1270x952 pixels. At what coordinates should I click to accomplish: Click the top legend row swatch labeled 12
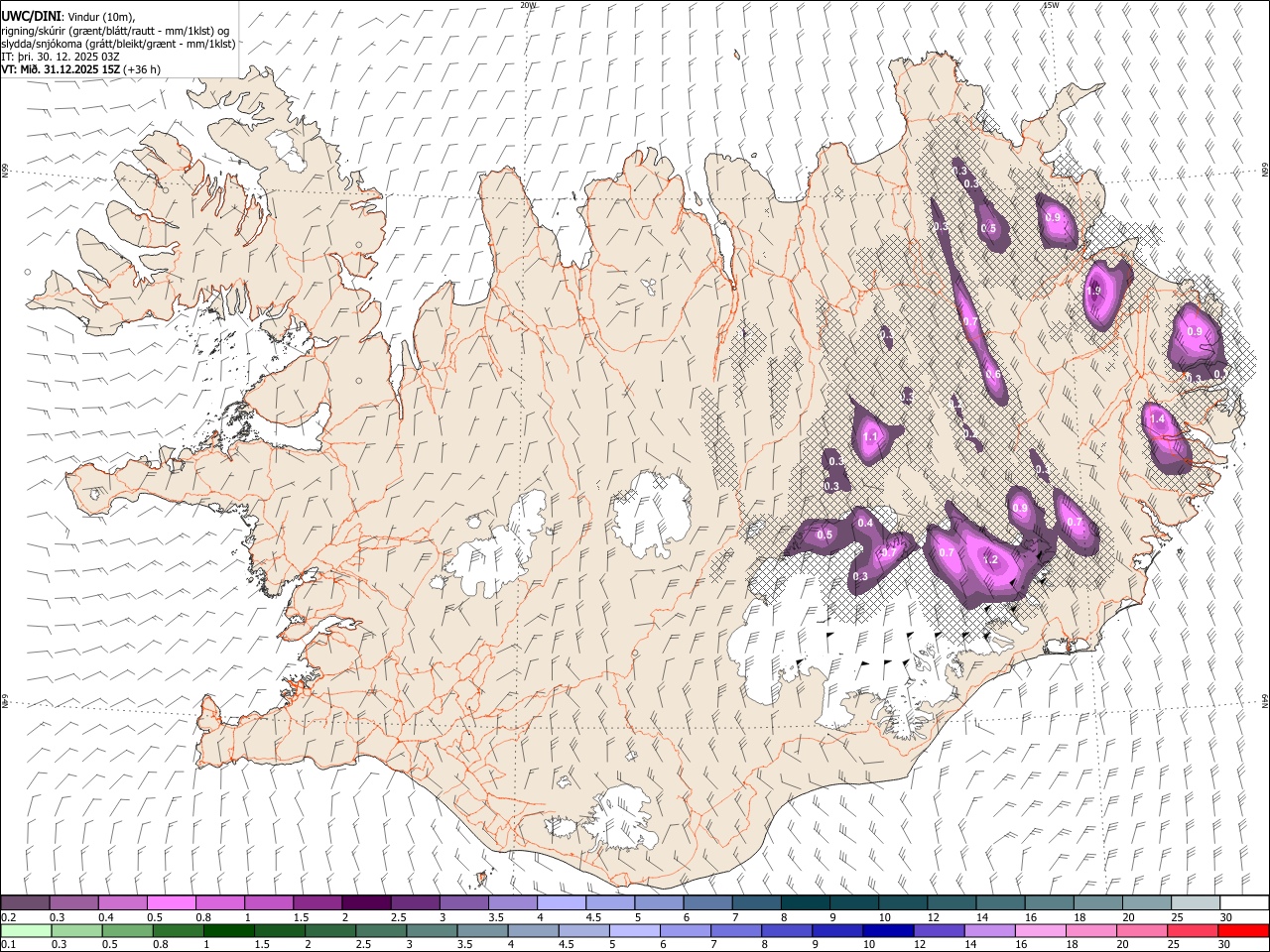coord(952,903)
